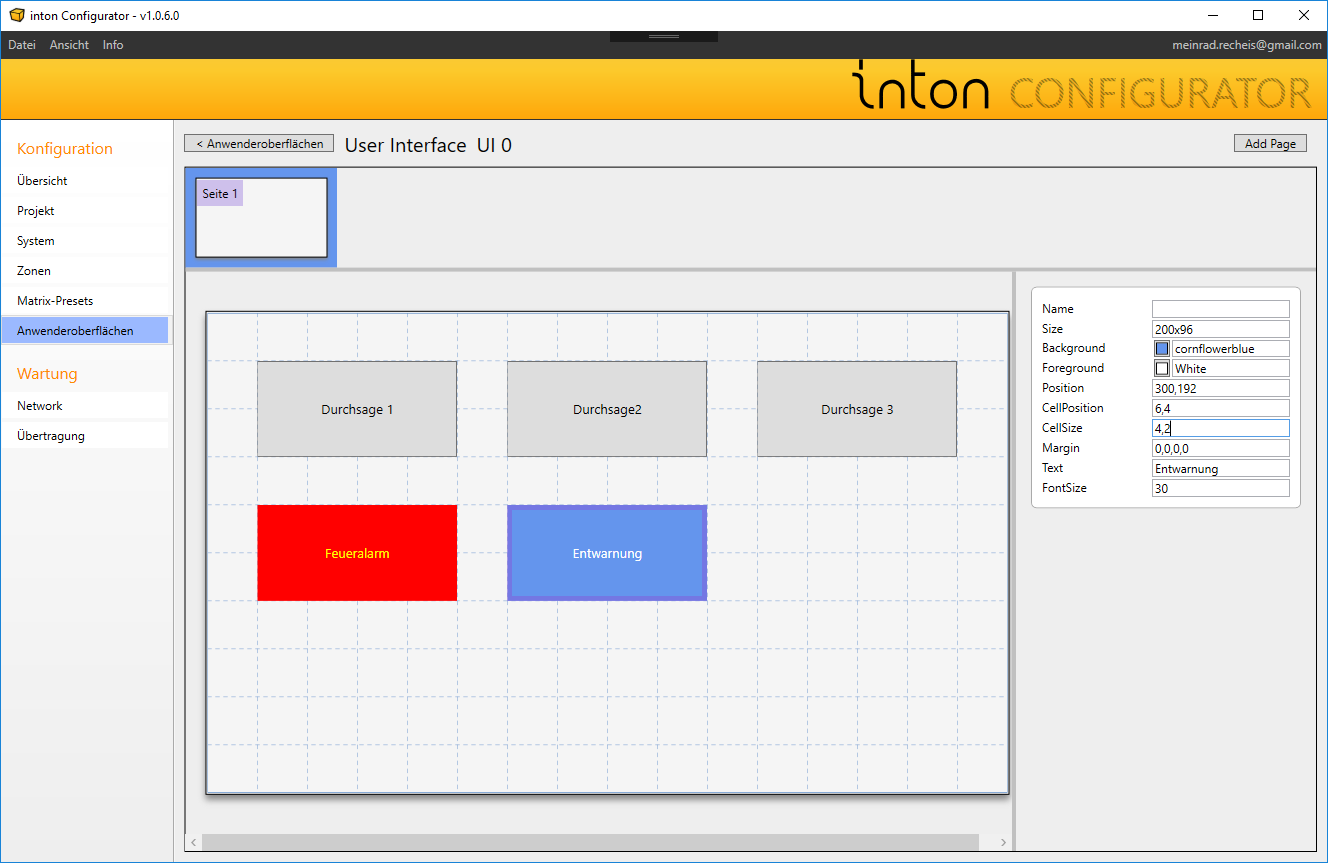The height and width of the screenshot is (863, 1328).
Task: Open the Network maintenance section
Action: [x=40, y=406]
